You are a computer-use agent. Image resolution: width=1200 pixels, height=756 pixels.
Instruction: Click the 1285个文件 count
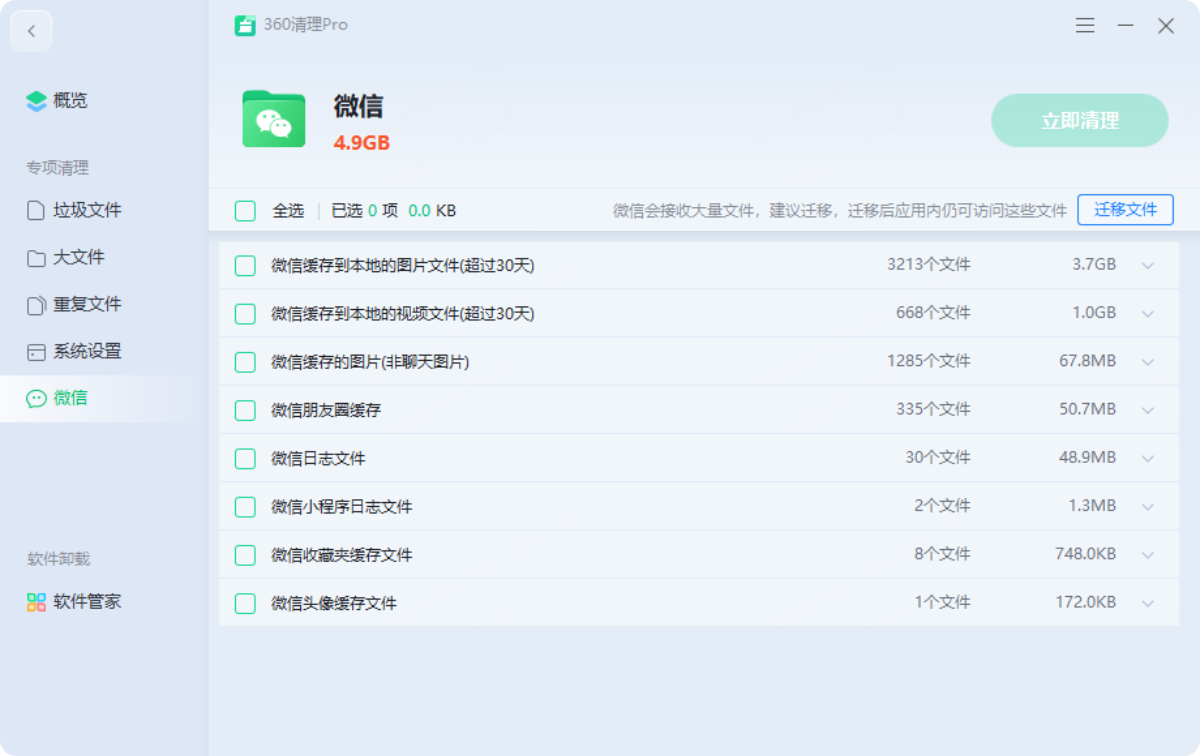tap(929, 361)
